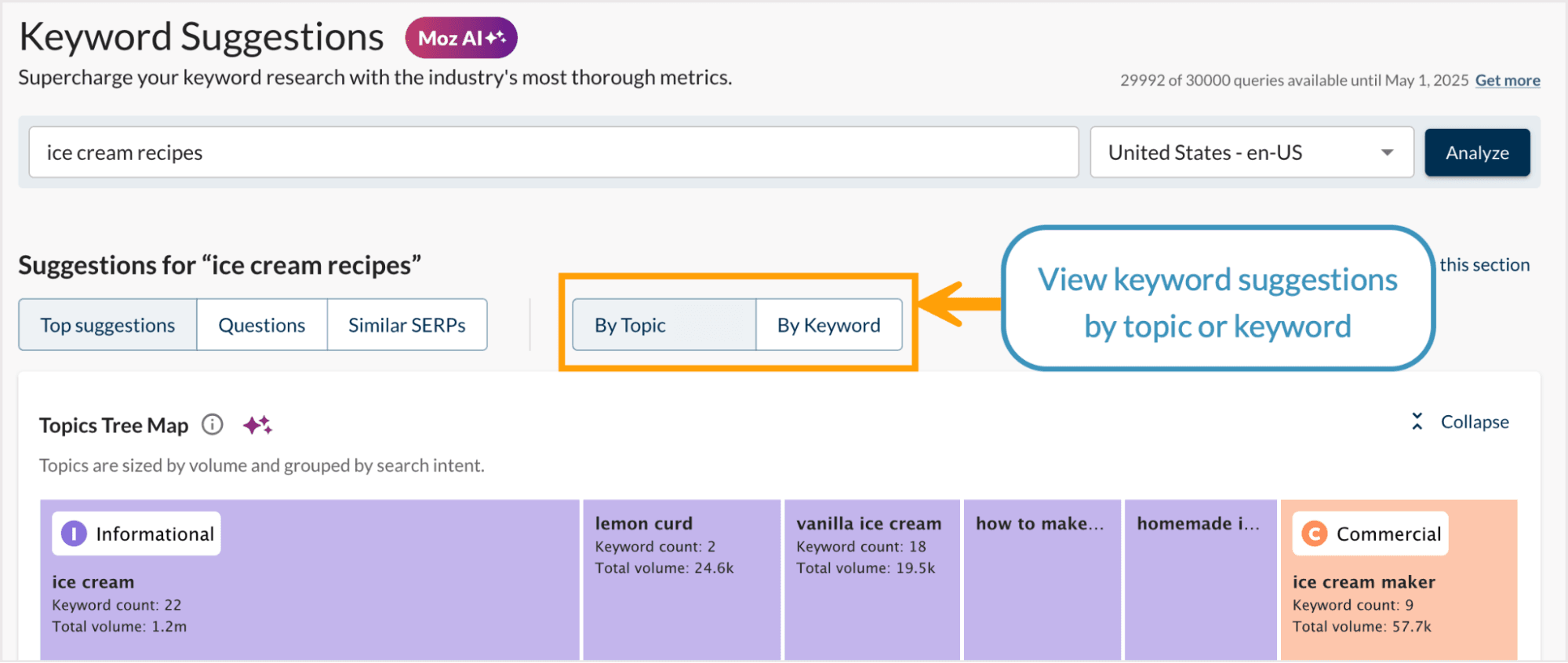Toggle the By Topic view

point(664,324)
